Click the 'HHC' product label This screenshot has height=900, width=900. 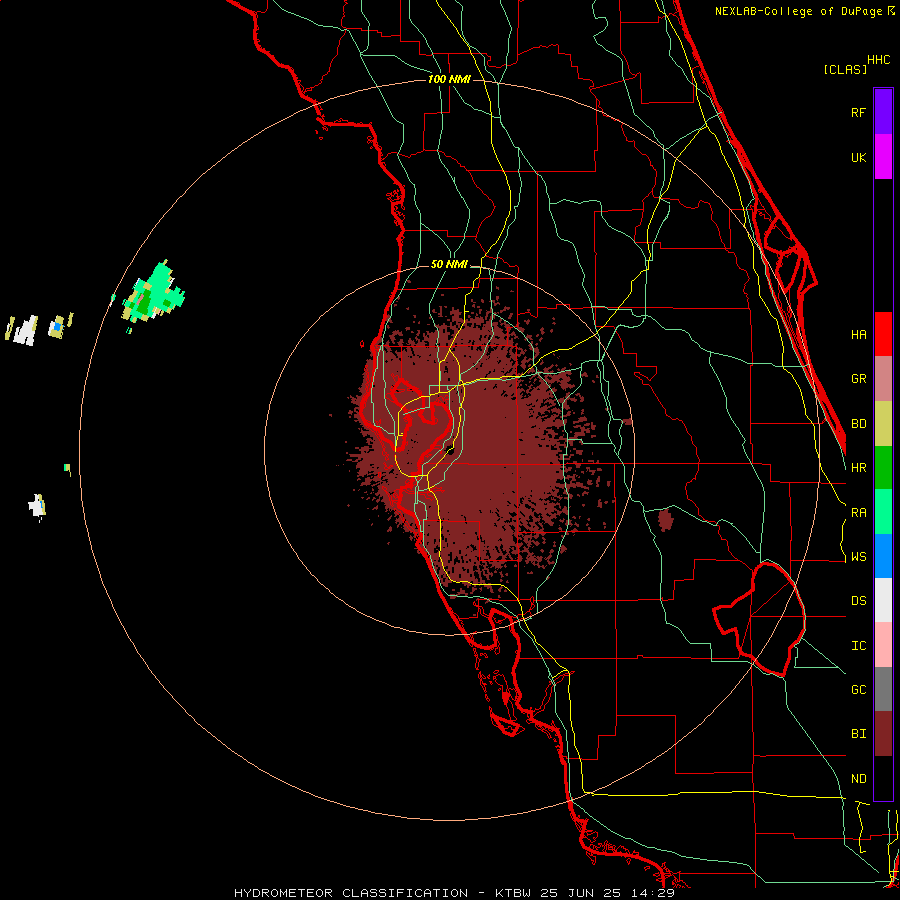(x=878, y=60)
